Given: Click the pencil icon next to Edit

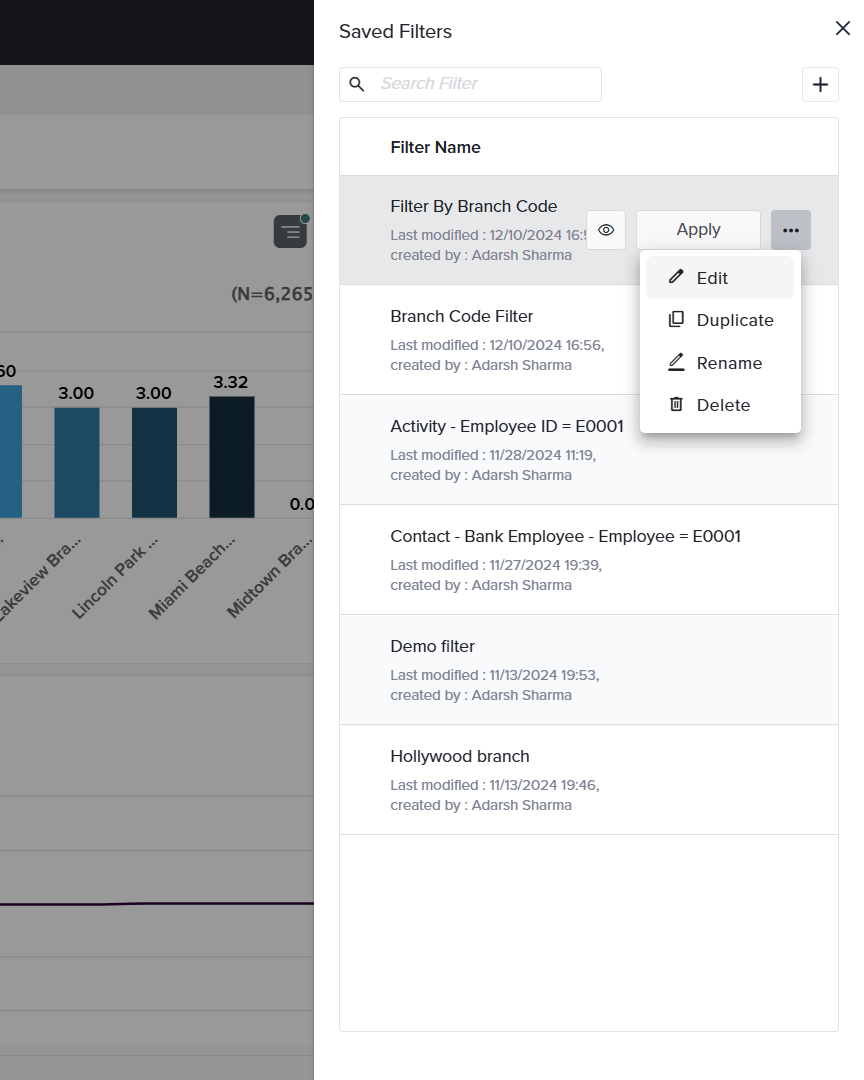Looking at the screenshot, I should [x=677, y=277].
